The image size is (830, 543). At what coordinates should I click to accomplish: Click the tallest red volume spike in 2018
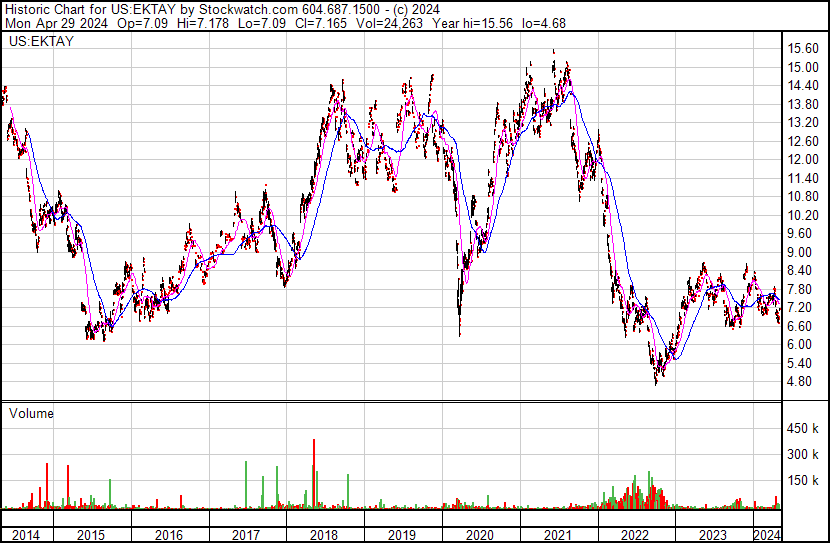tap(314, 474)
